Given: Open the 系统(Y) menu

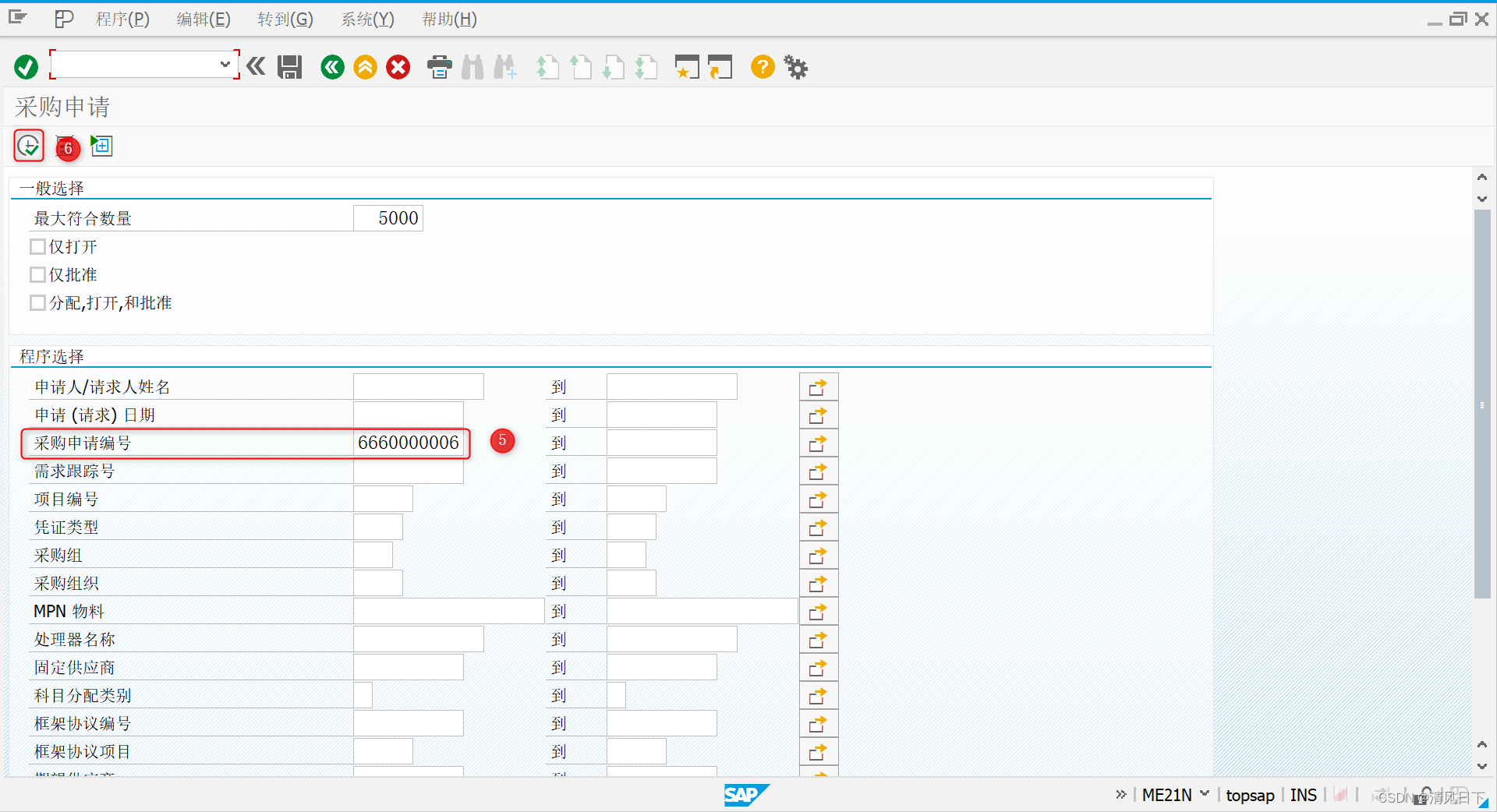Looking at the screenshot, I should click(x=367, y=19).
